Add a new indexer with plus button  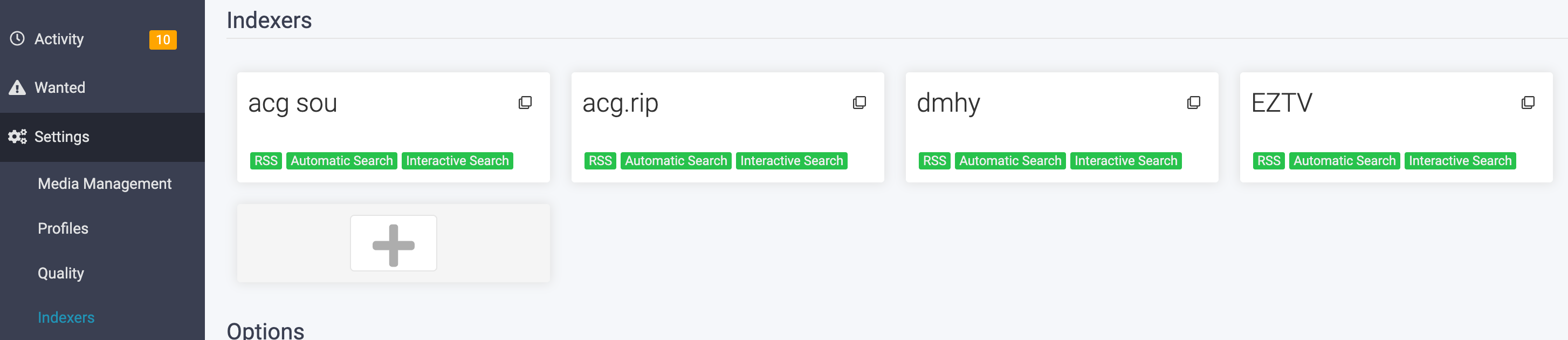pyautogui.click(x=393, y=243)
